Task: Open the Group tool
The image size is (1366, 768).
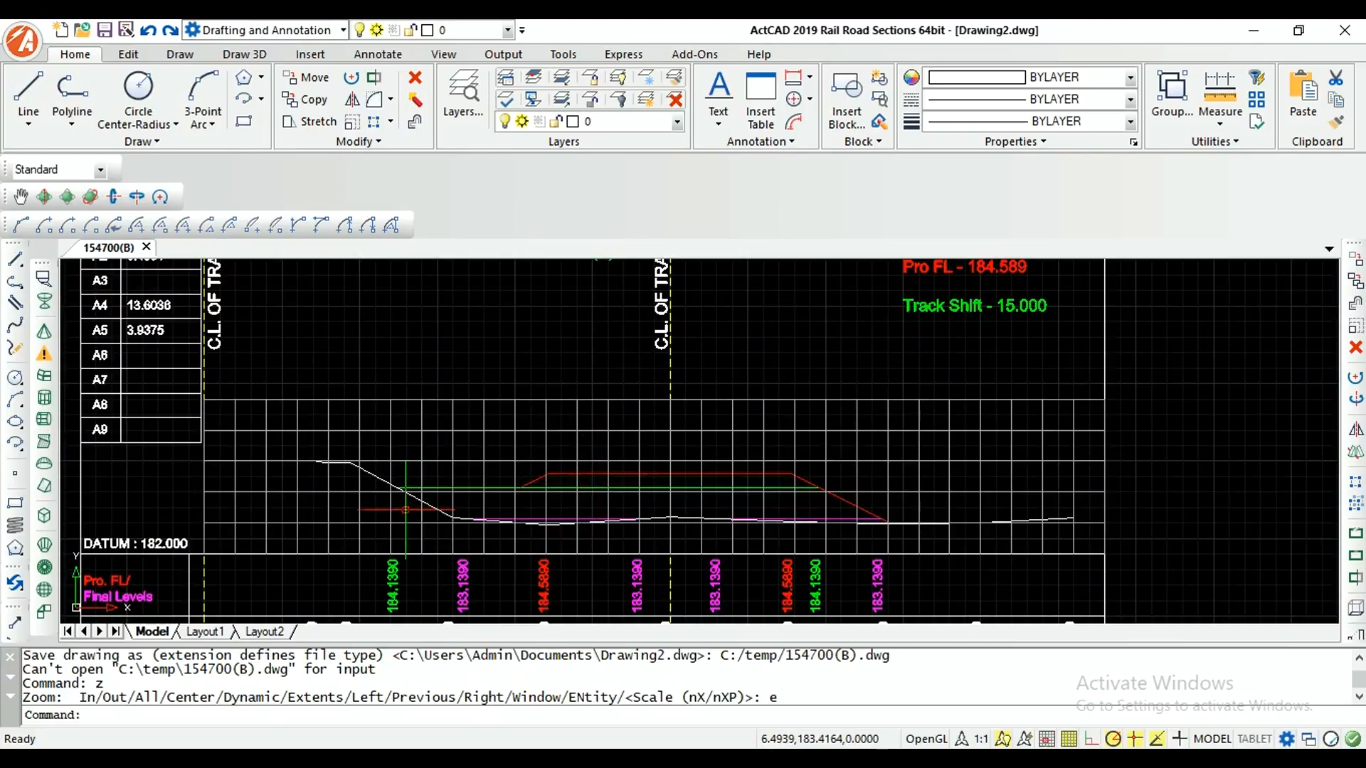Action: (x=1172, y=93)
